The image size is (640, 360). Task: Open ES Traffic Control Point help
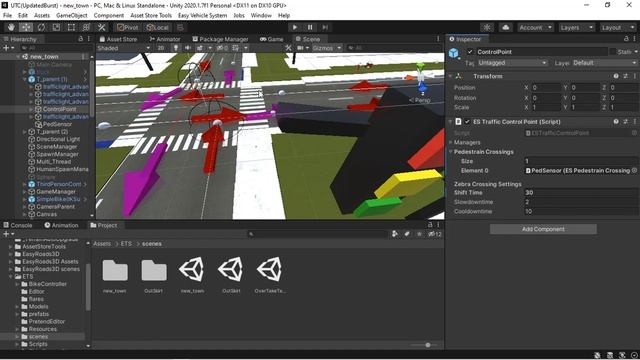point(616,122)
